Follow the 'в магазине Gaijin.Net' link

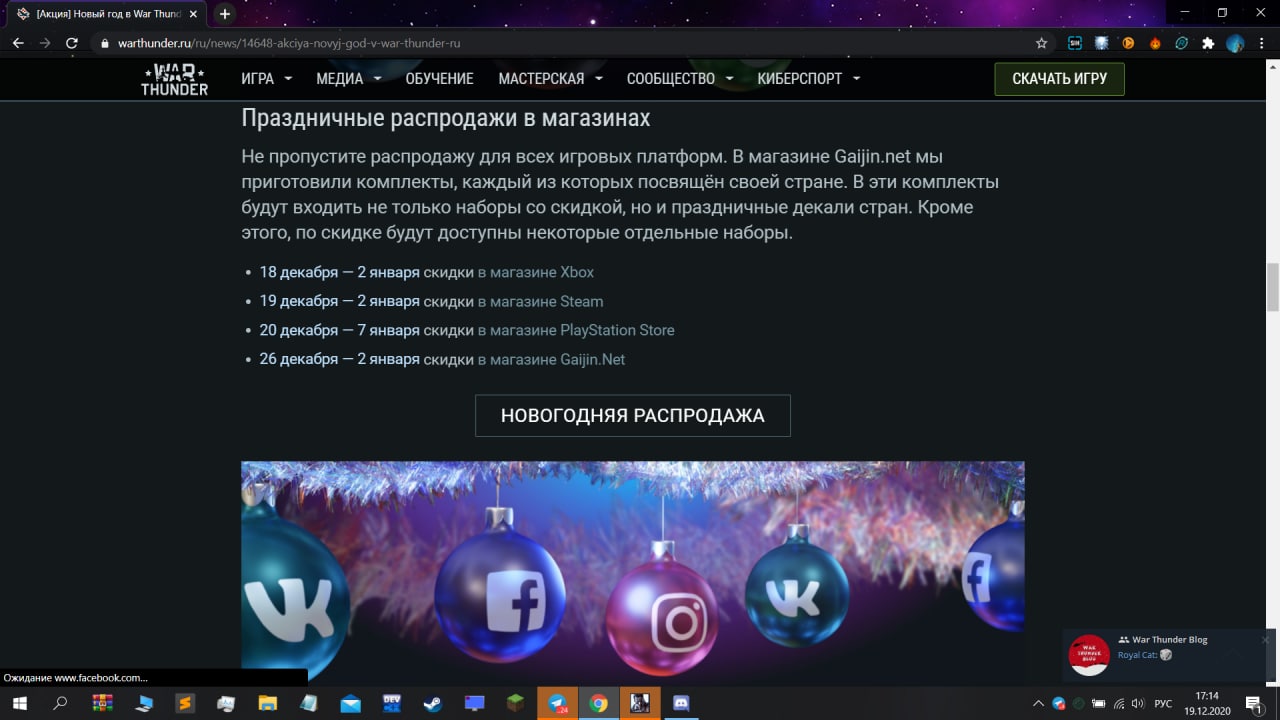[551, 359]
